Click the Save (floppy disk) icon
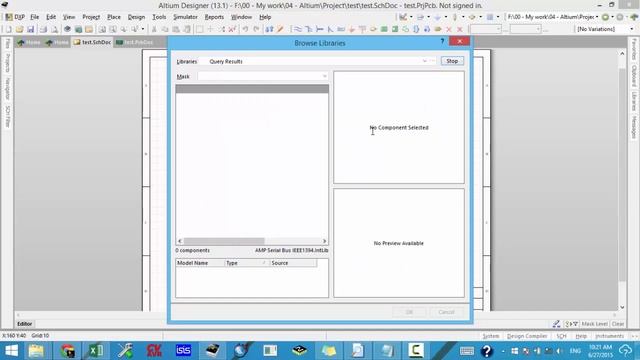The height and width of the screenshot is (360, 640). click(30, 29)
